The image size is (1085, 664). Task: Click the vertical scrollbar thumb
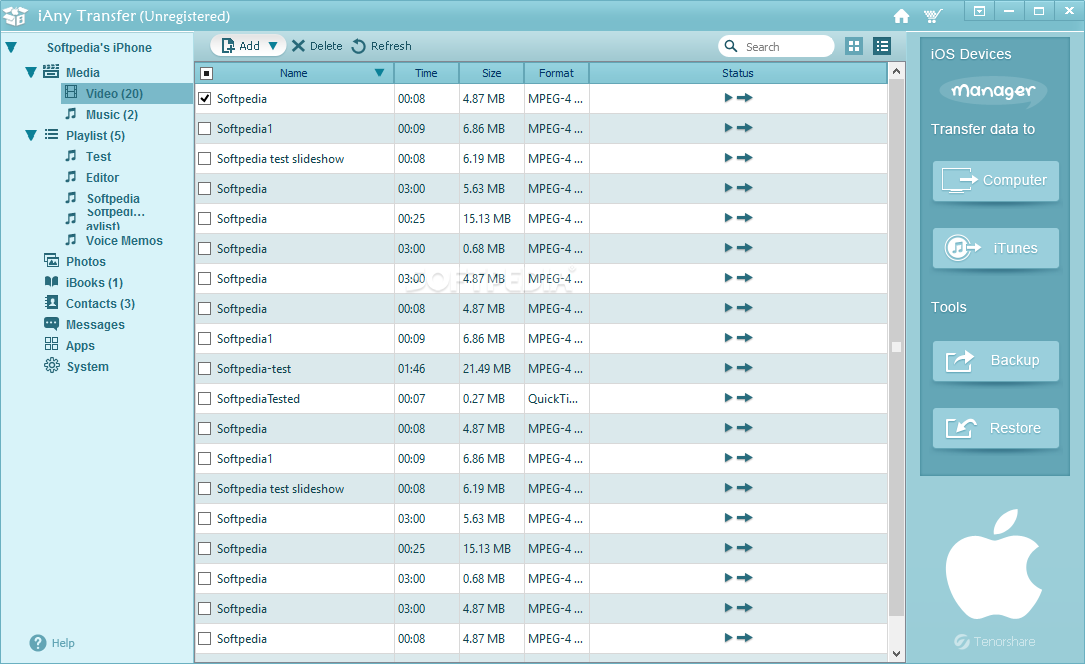(896, 347)
